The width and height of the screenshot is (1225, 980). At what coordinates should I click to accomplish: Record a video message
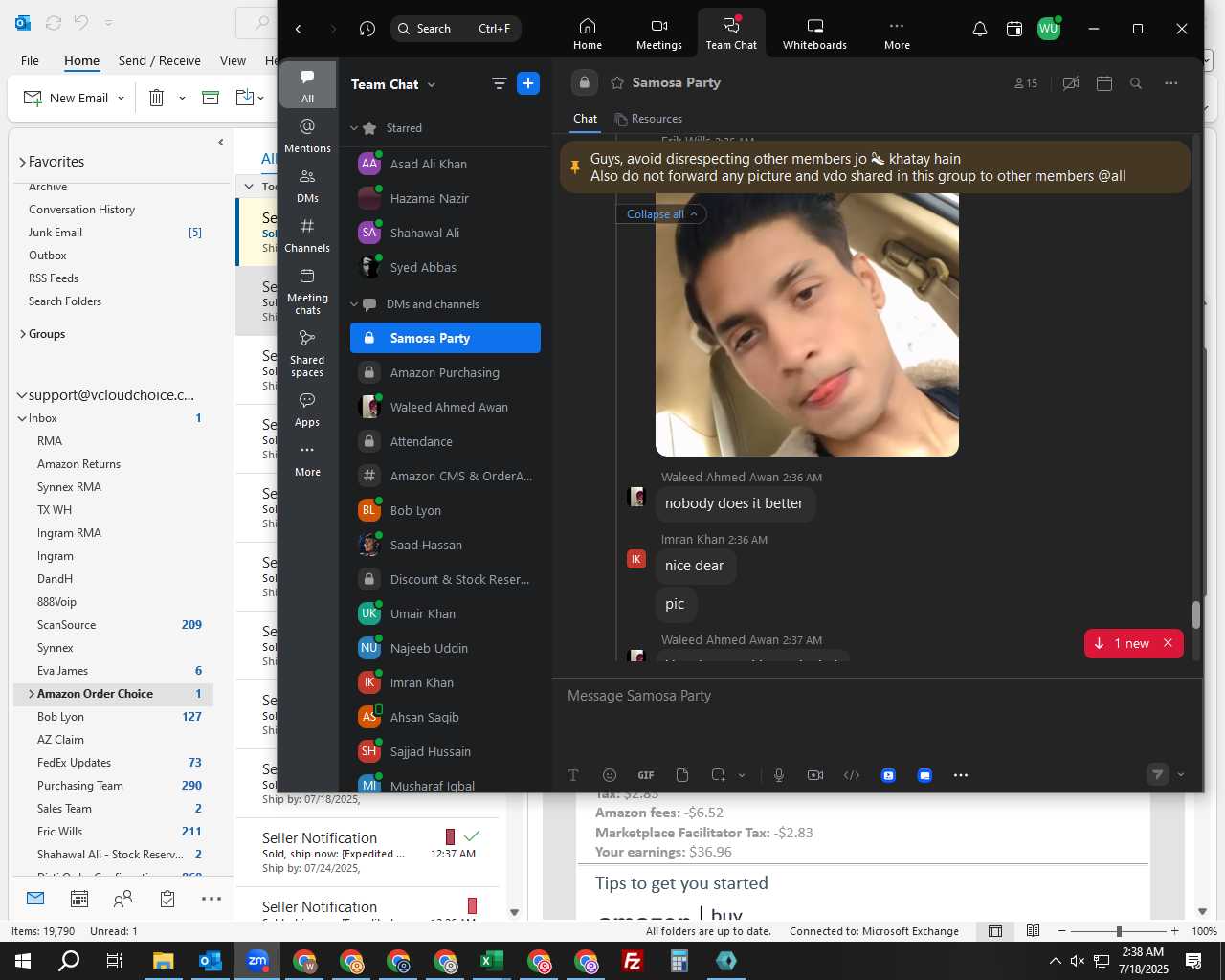pos(815,775)
